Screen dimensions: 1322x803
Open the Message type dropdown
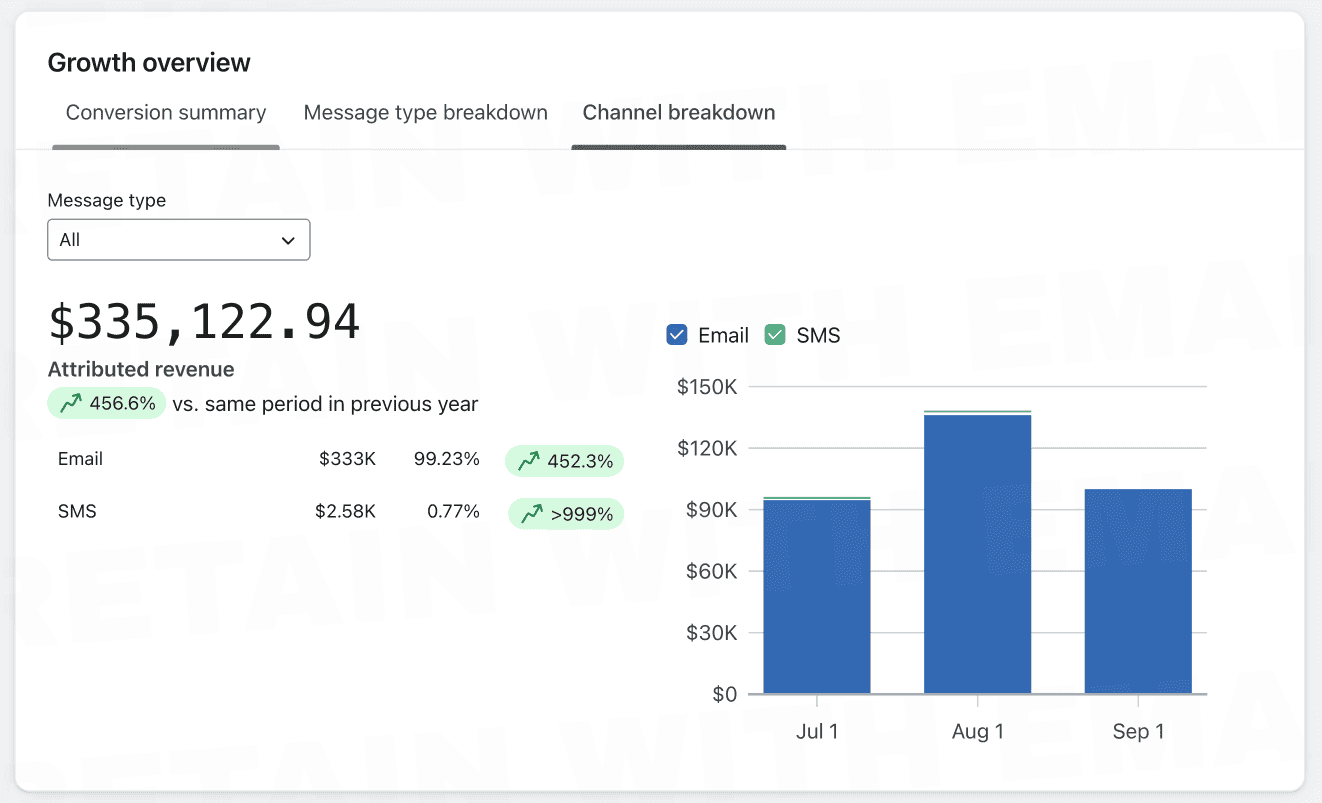tap(179, 240)
